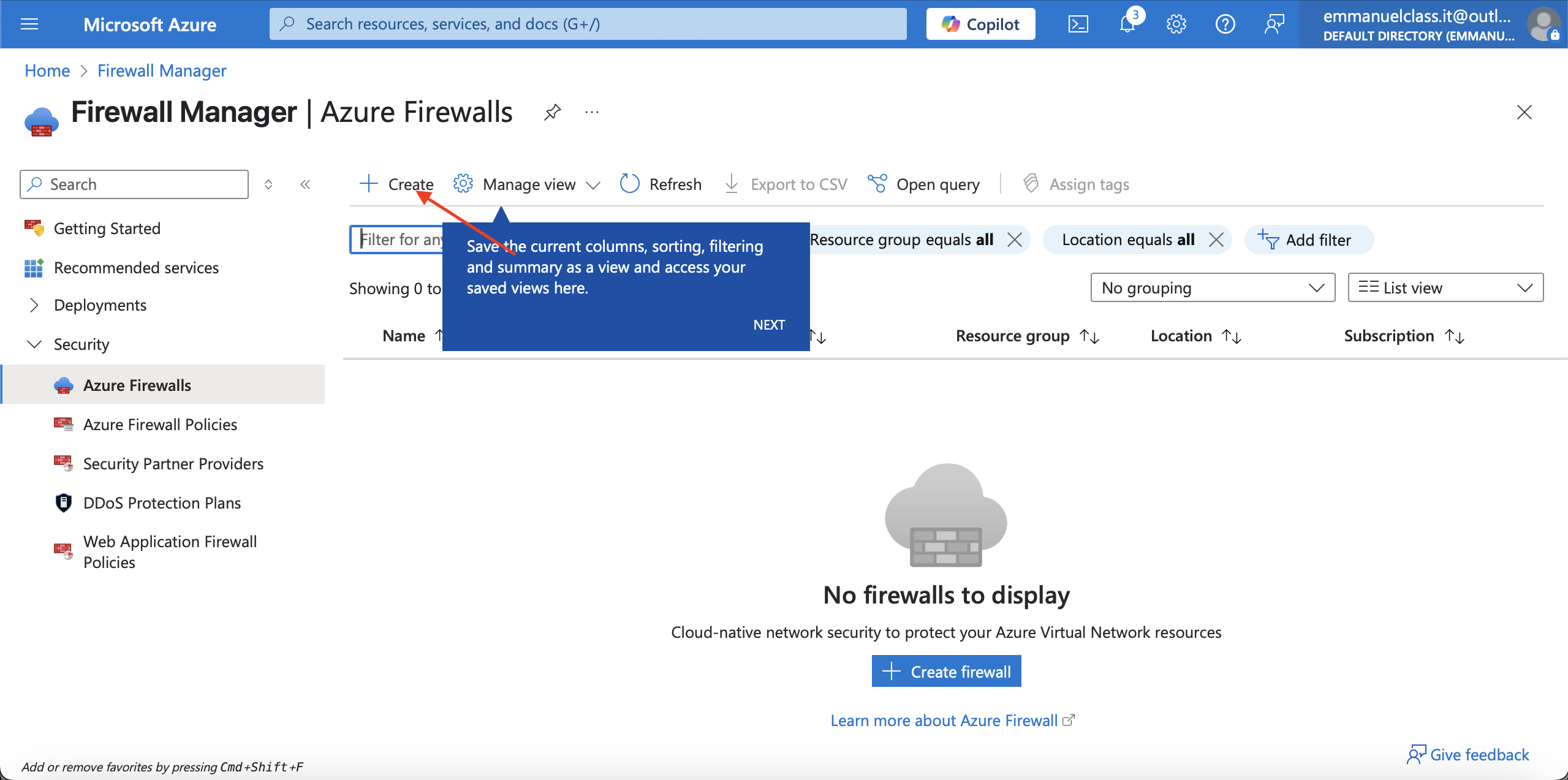Click the Refresh toolbar button
The height and width of the screenshot is (780, 1568).
pos(661,184)
